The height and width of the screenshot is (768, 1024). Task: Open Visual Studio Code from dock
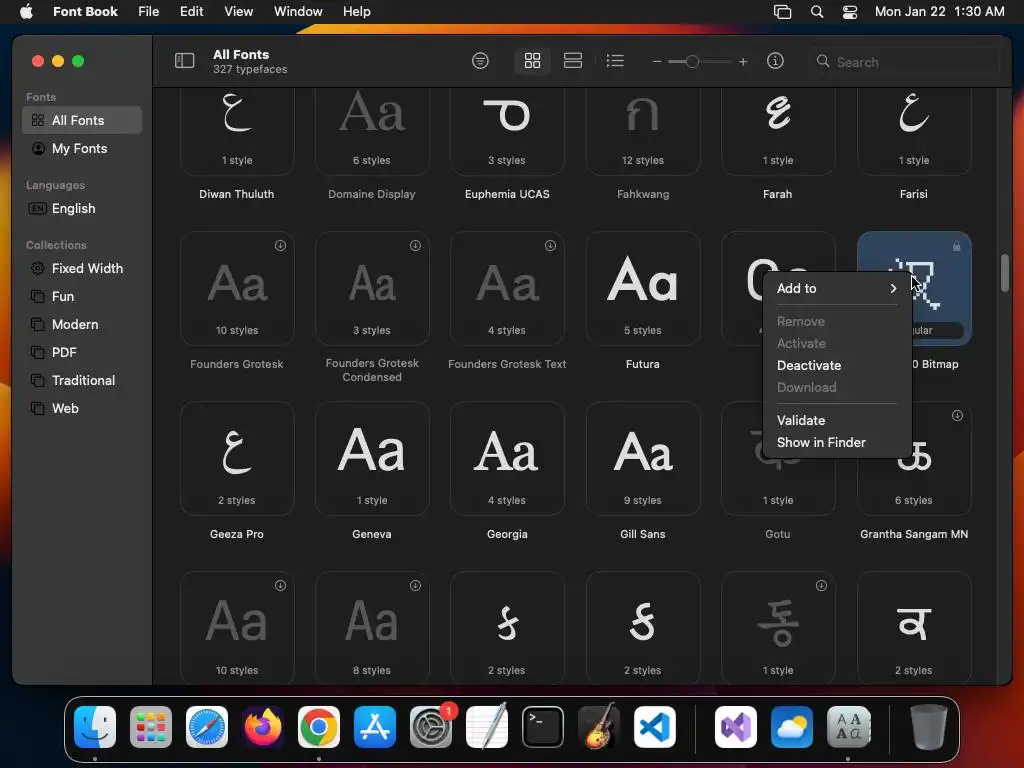pos(654,727)
